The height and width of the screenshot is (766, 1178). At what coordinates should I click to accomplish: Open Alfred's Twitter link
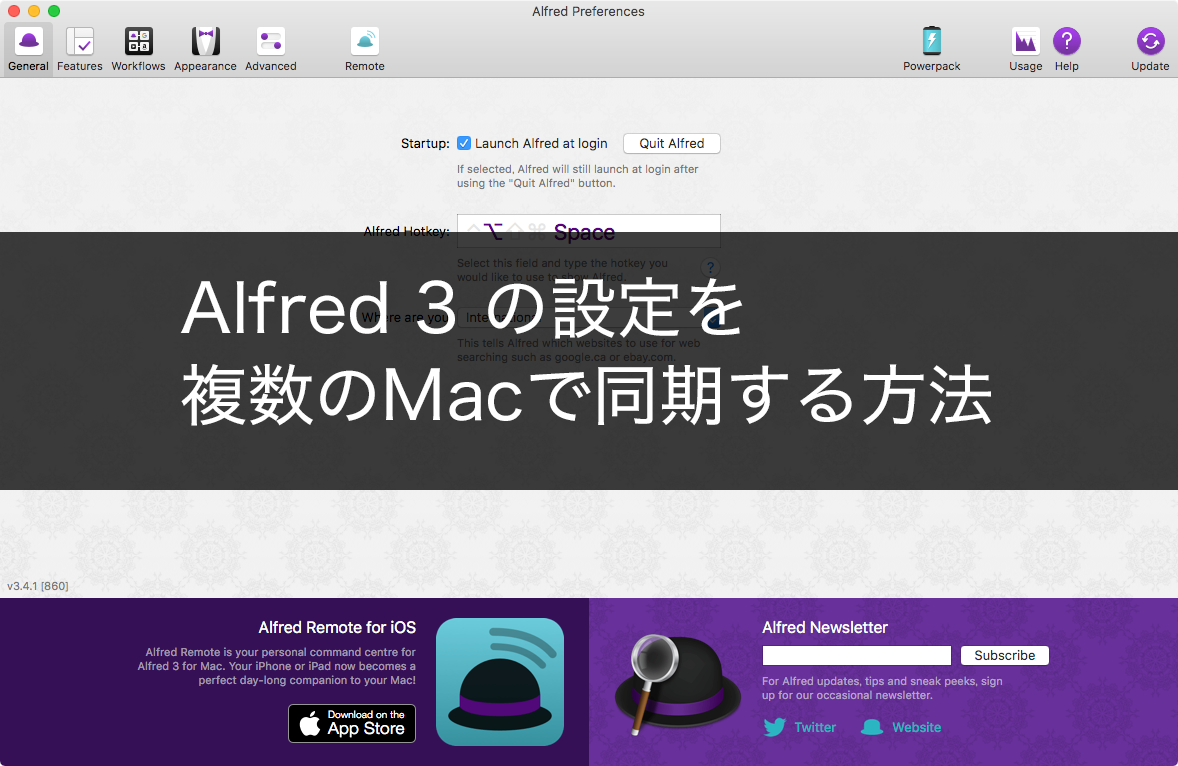(814, 727)
